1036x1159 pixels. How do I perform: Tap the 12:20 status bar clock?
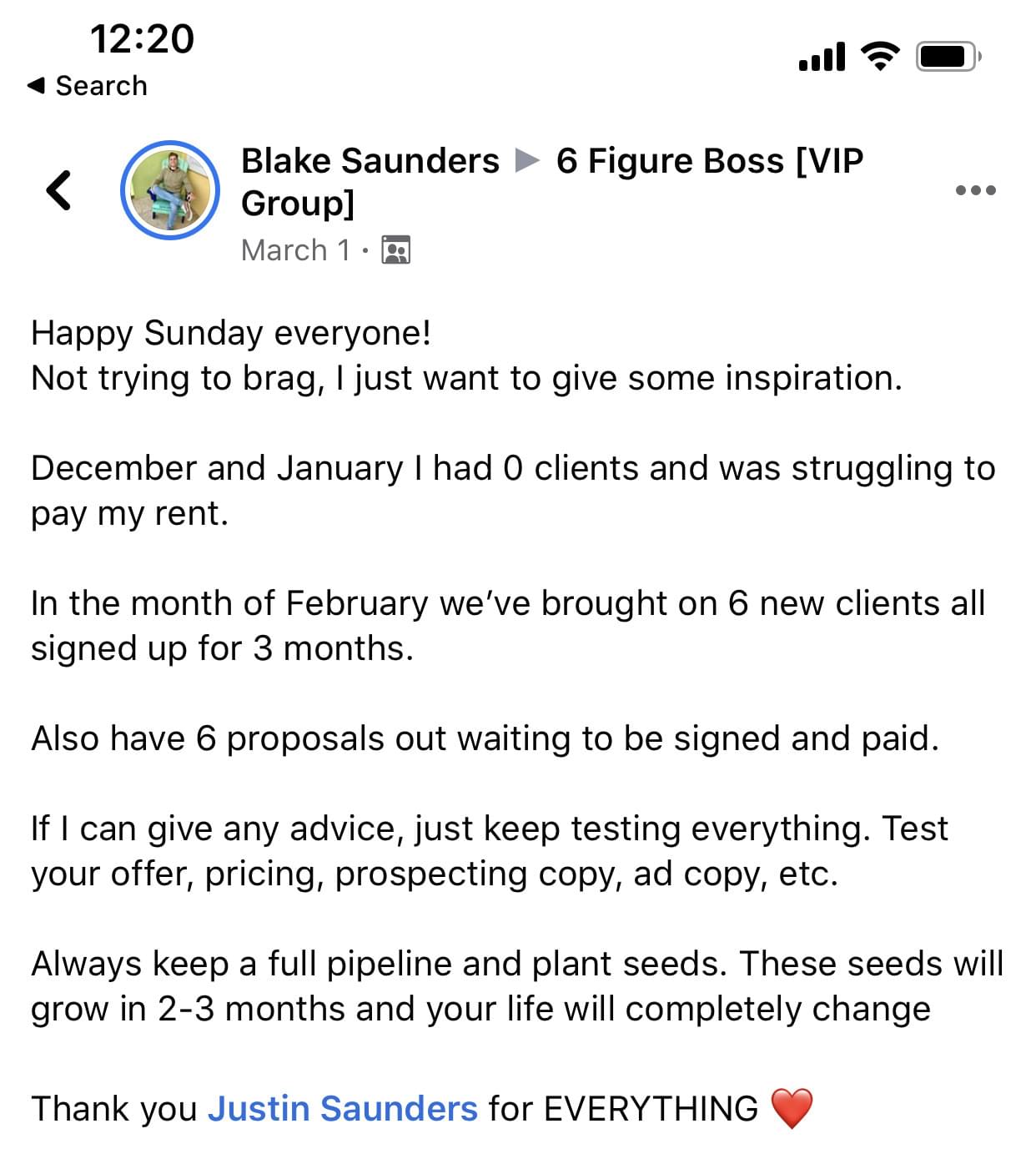coord(142,39)
